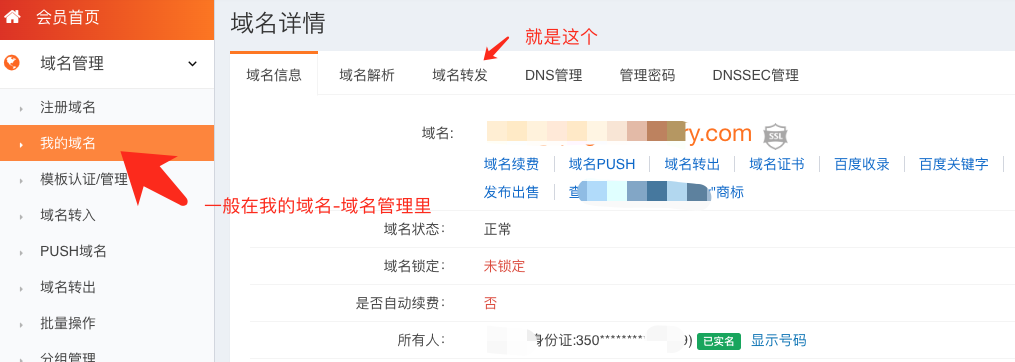
Task: Click the 百度关键字 link
Action: point(954,164)
